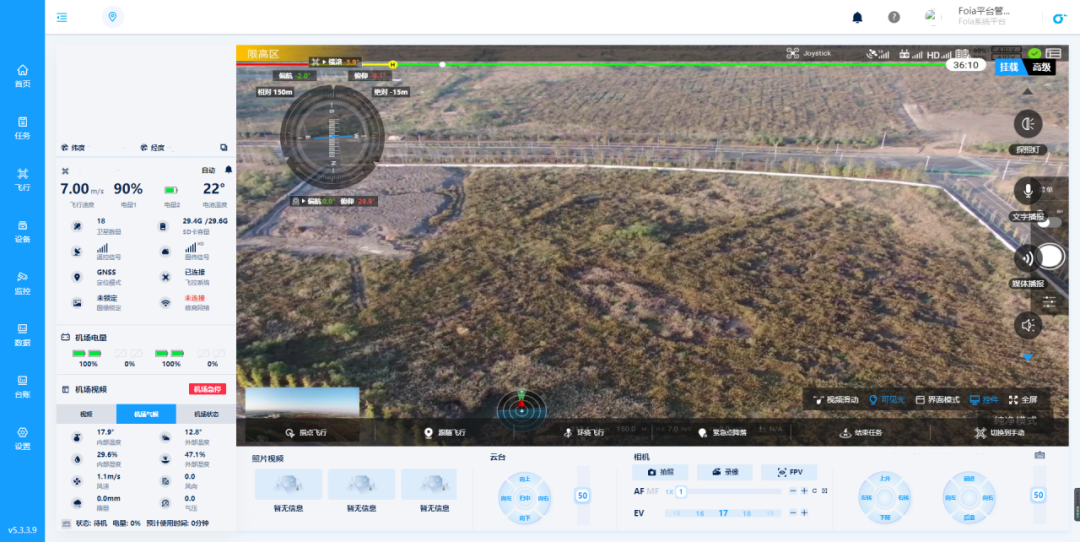The image size is (1080, 542).
Task: Turn on the 探照灯 searchlight icon
Action: pos(1027,124)
